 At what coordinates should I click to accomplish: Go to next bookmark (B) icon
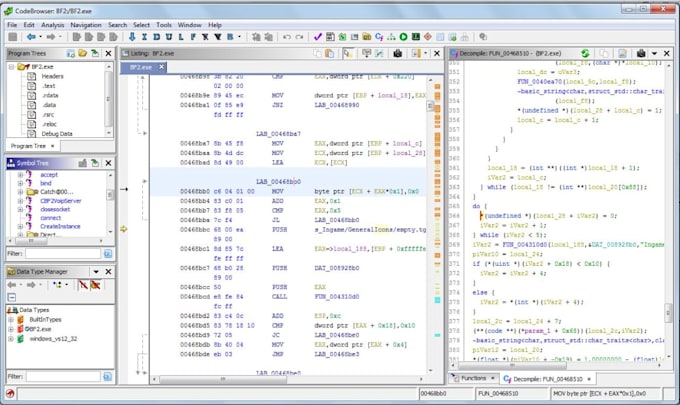point(230,37)
